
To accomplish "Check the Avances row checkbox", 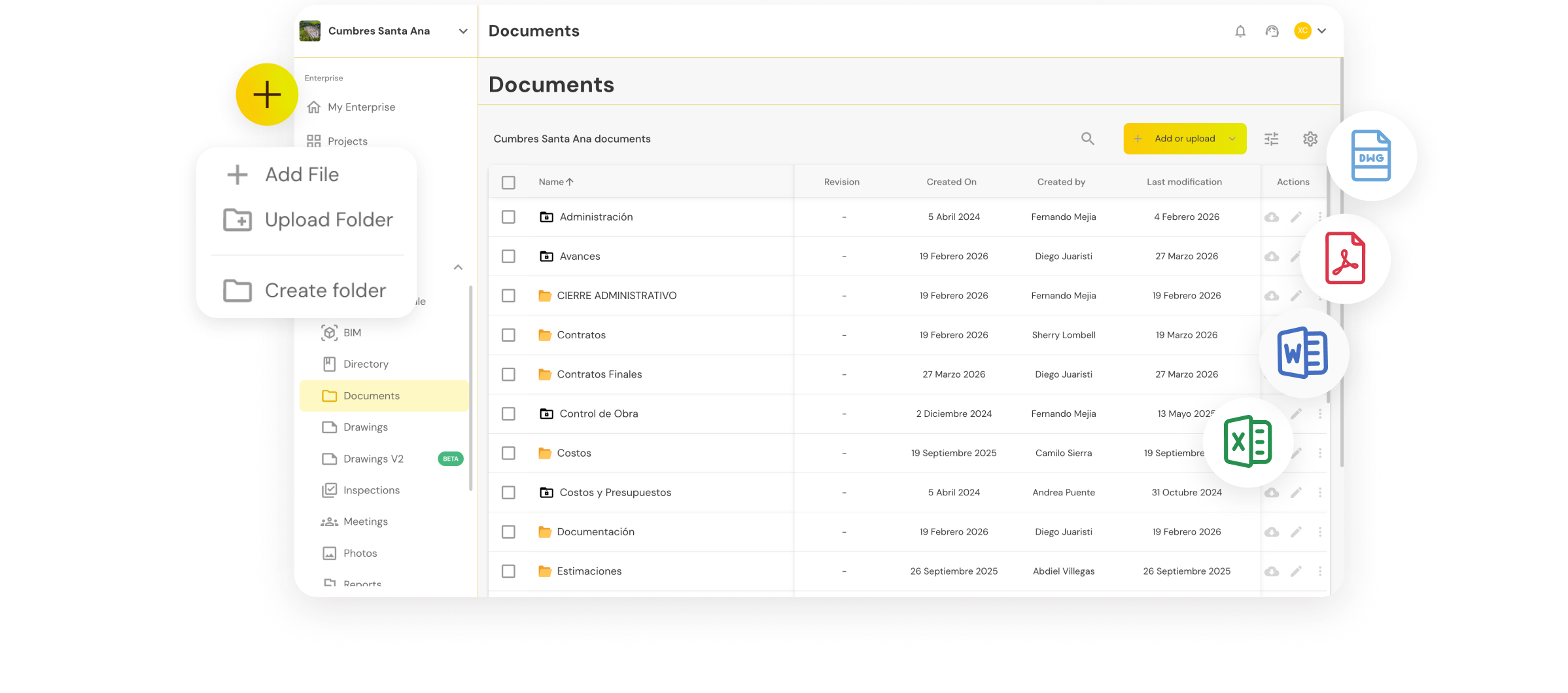I will pyautogui.click(x=508, y=257).
